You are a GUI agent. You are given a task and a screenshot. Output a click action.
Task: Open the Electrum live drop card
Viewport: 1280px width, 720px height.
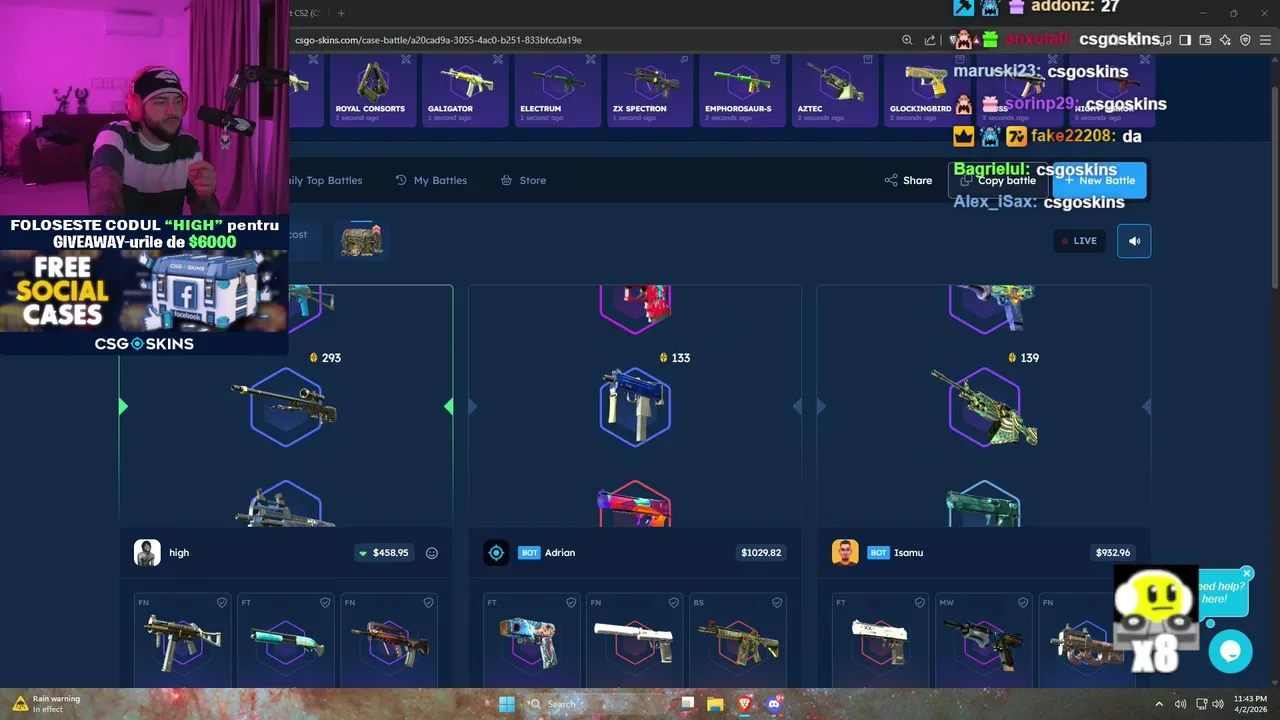tap(558, 90)
